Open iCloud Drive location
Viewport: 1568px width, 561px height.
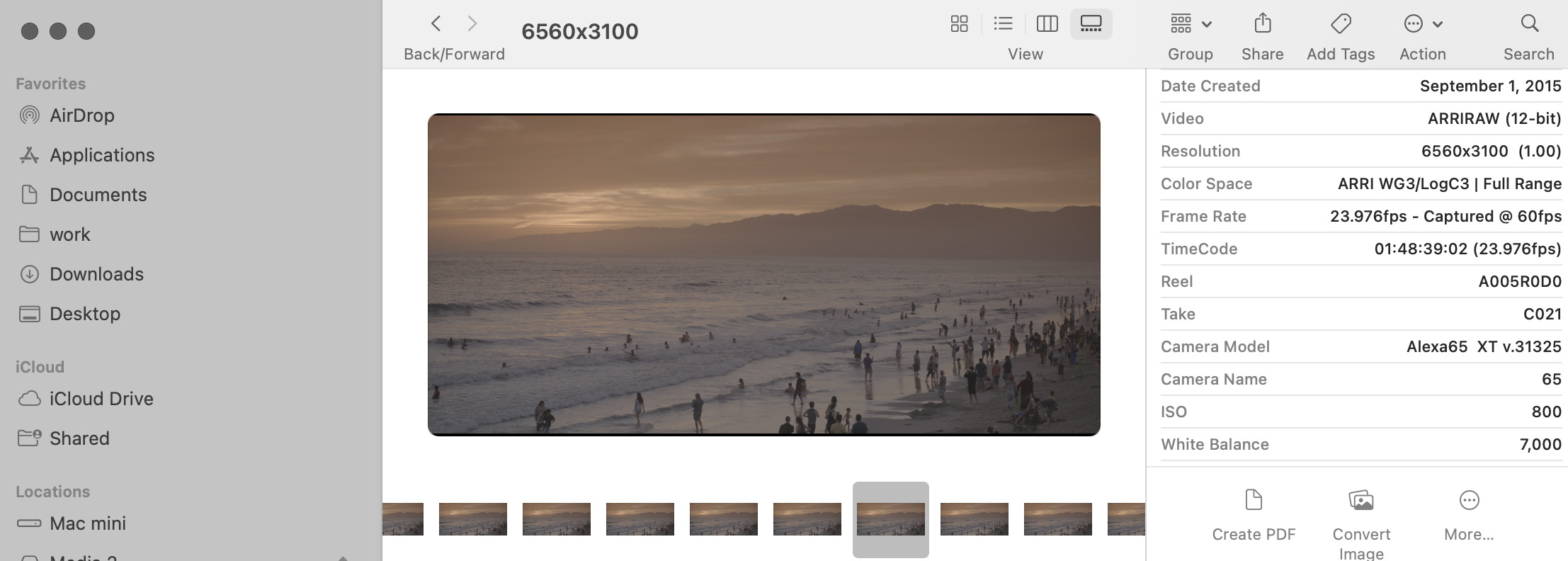click(x=101, y=399)
